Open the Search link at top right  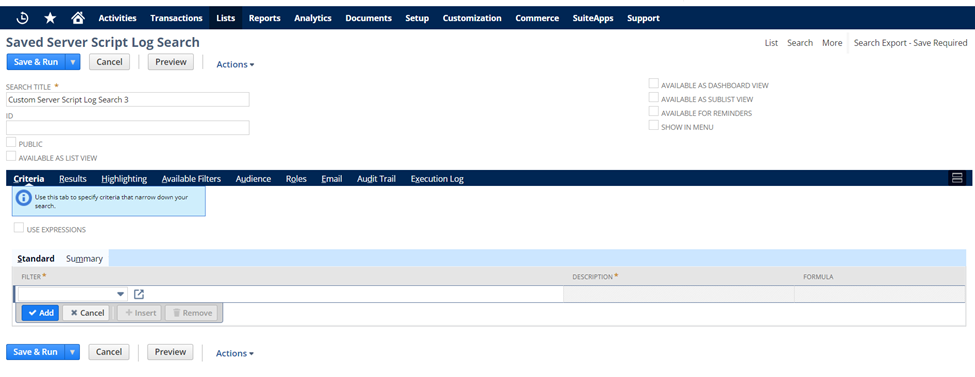[x=800, y=43]
